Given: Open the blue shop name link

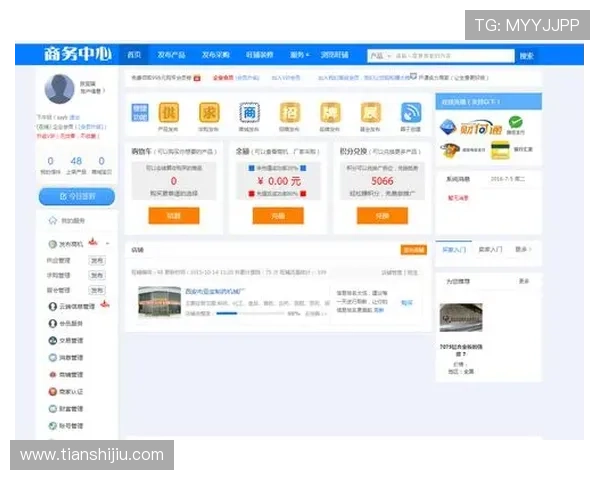Looking at the screenshot, I should [215, 291].
